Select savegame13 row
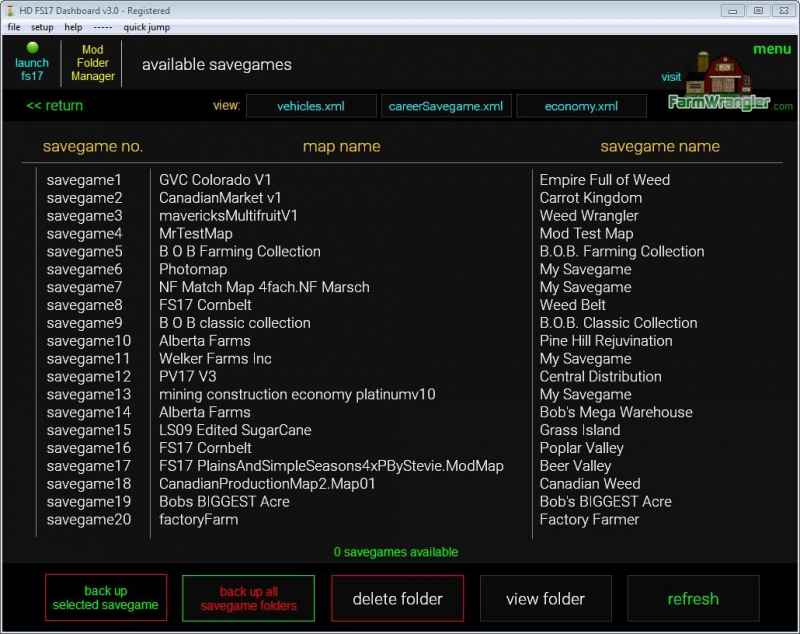Viewport: 800px width, 634px height. (89, 394)
